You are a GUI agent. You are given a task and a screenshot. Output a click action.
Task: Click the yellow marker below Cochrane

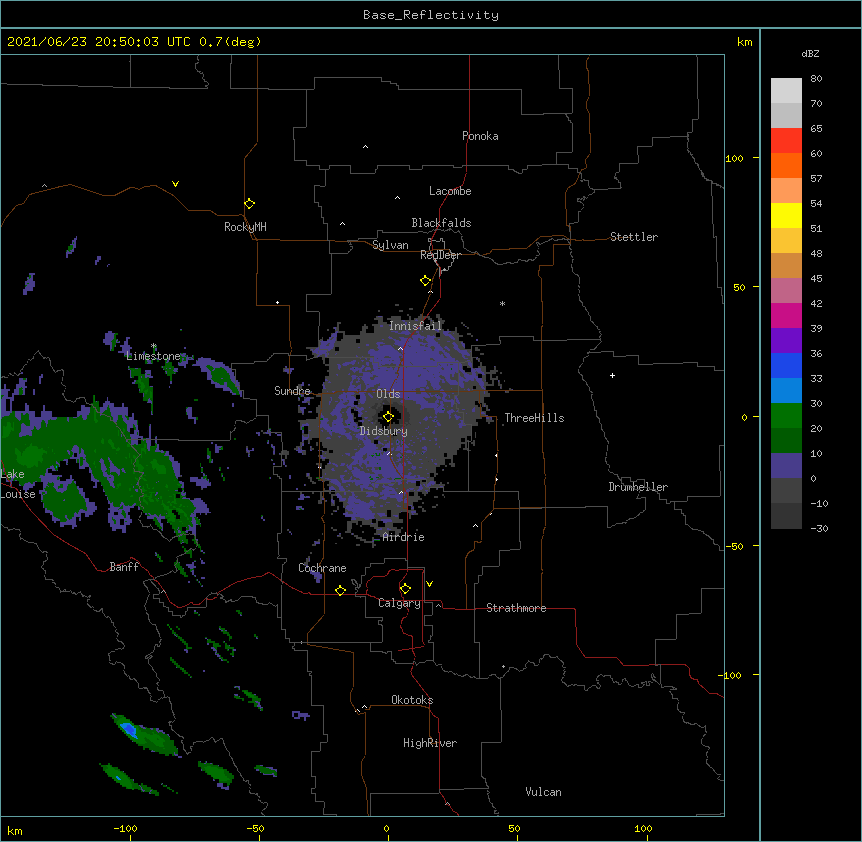[x=340, y=590]
